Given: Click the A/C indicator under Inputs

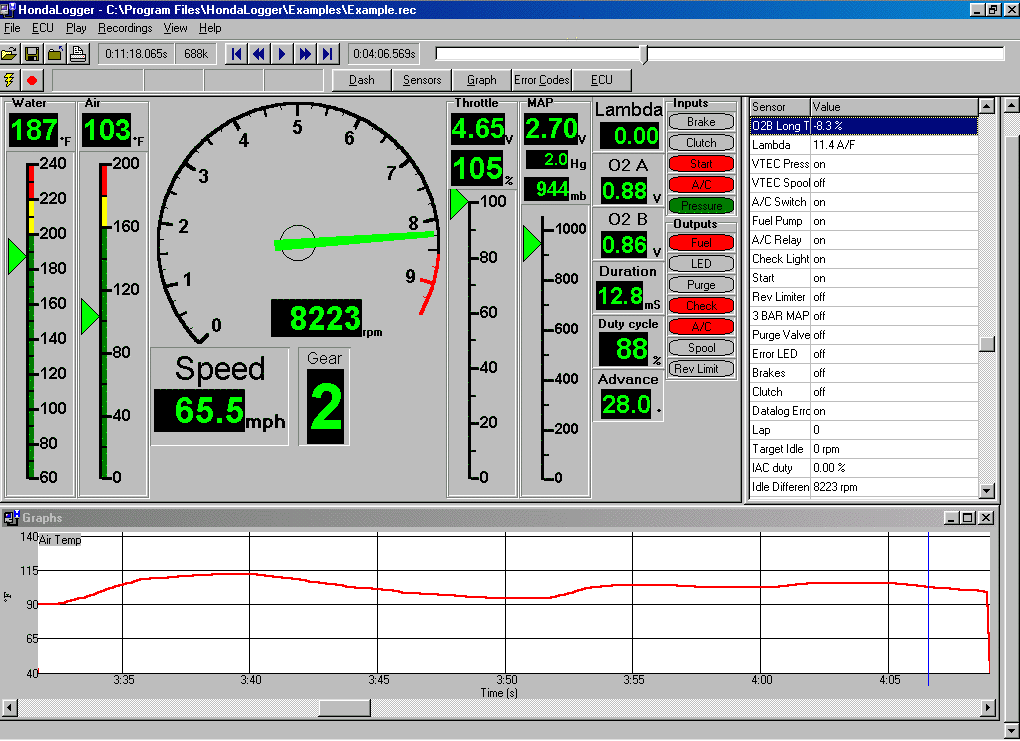Looking at the screenshot, I should pyautogui.click(x=701, y=185).
